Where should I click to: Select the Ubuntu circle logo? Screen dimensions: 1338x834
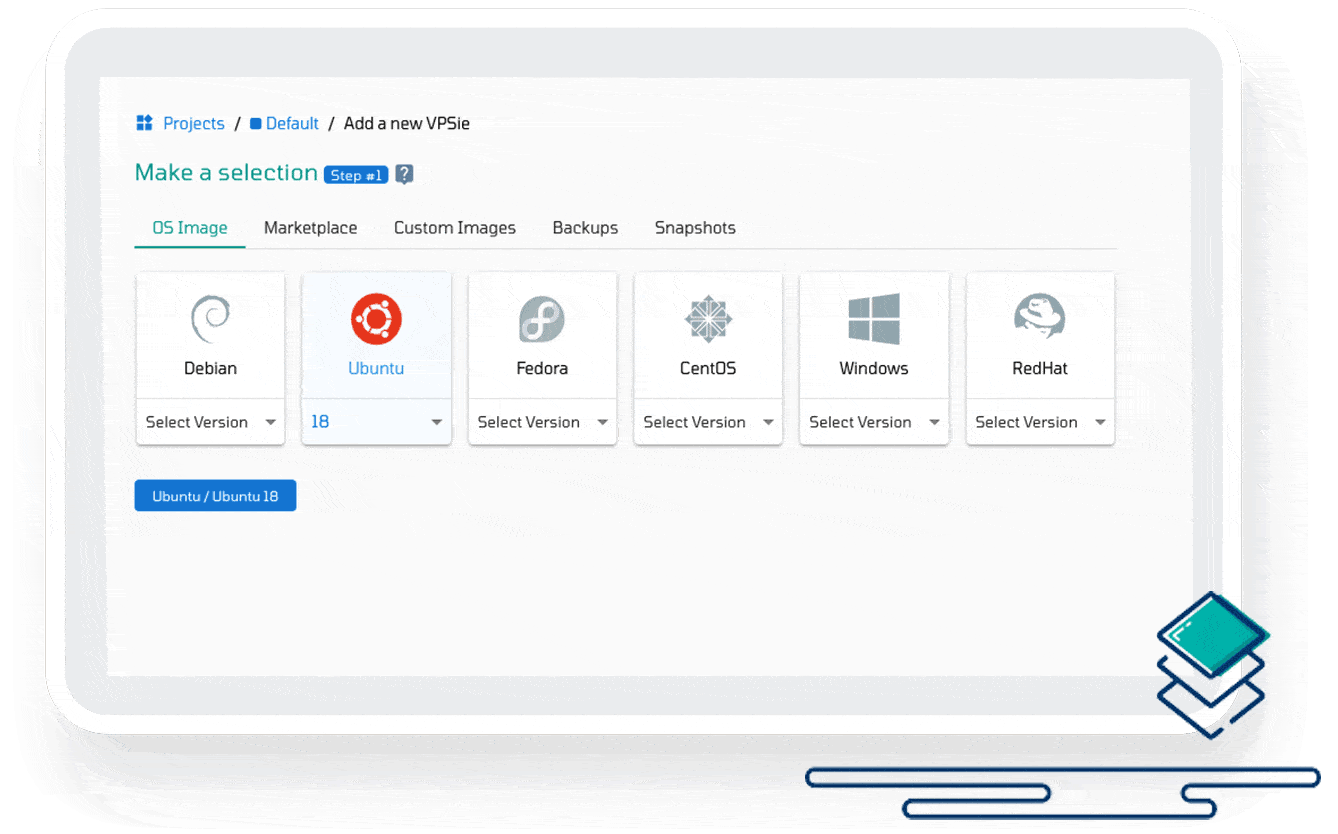click(376, 320)
